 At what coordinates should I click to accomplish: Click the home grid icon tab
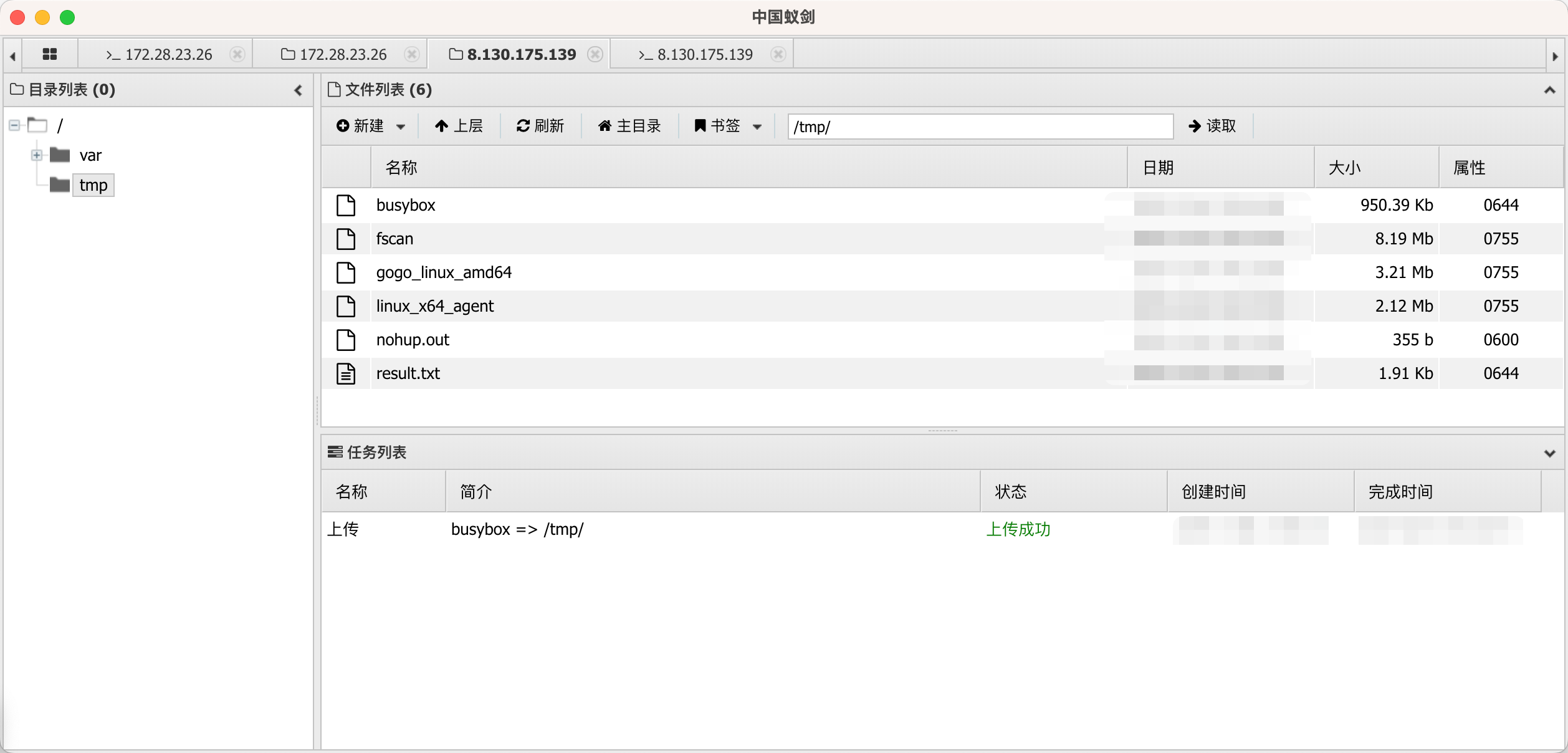point(50,54)
